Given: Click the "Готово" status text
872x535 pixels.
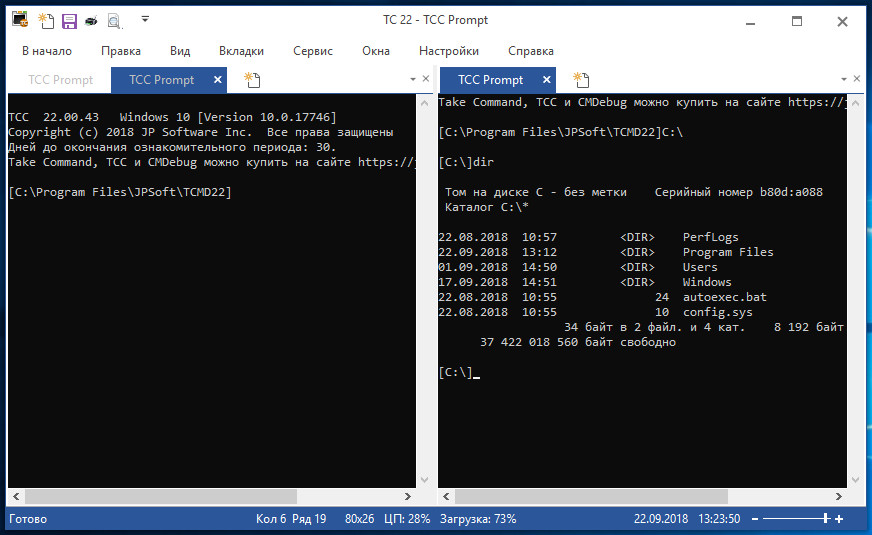Looking at the screenshot, I should (28, 519).
